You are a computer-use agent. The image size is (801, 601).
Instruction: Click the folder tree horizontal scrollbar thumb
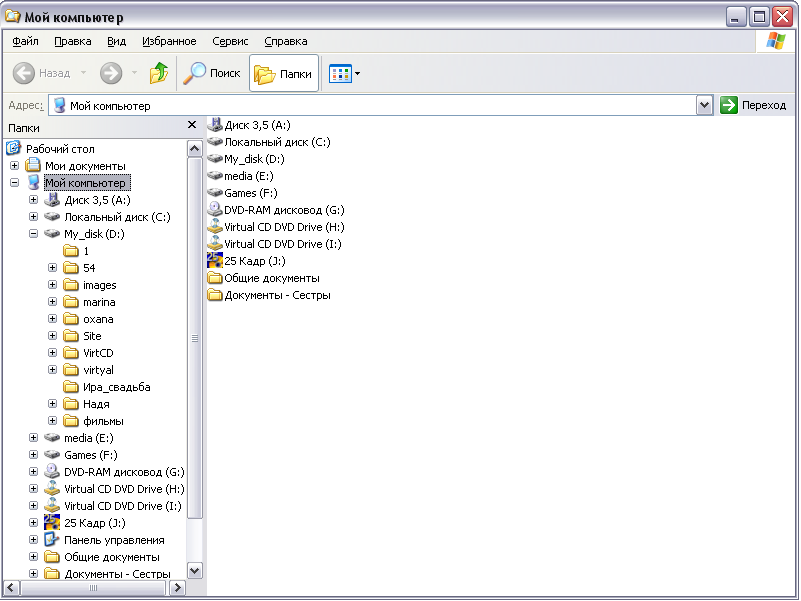tap(93, 588)
